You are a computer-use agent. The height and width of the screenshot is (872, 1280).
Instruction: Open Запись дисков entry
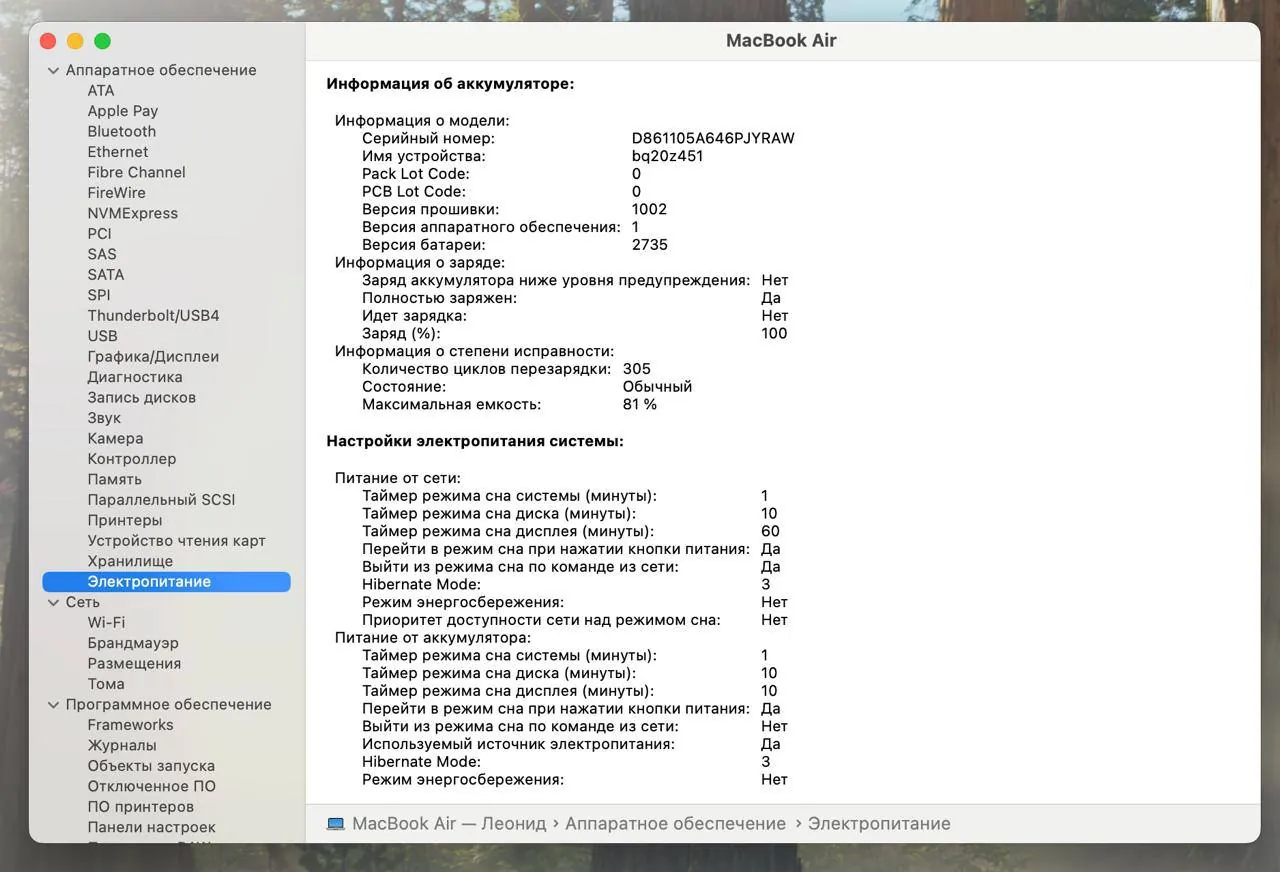click(142, 397)
